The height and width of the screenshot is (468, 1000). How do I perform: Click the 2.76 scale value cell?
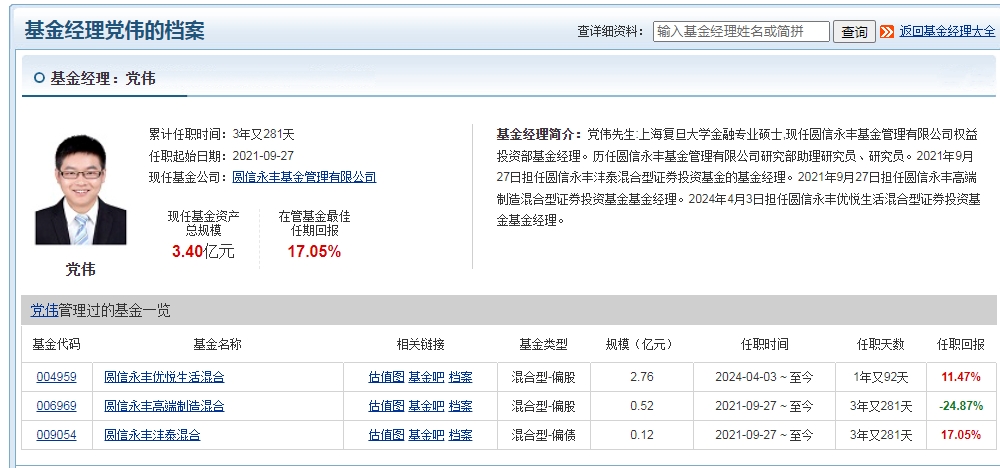tap(642, 377)
